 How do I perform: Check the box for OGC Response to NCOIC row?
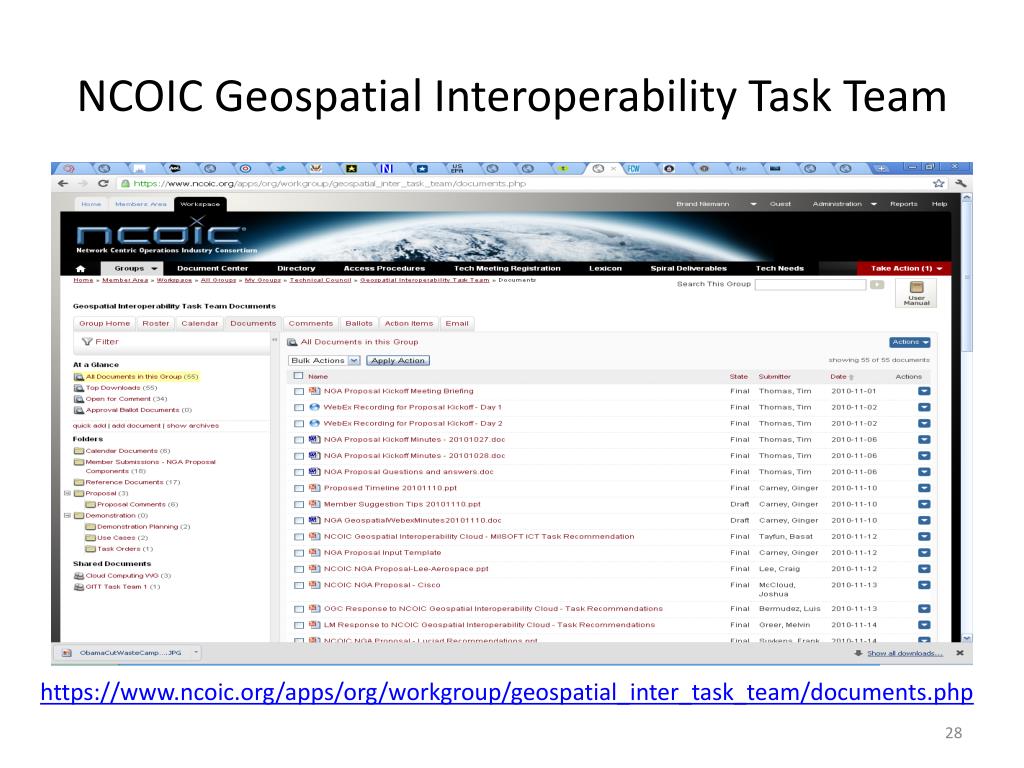pos(298,609)
